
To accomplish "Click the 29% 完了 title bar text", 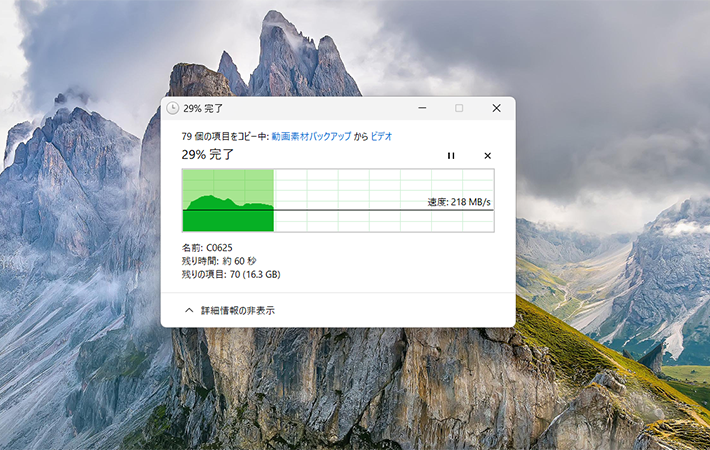I will pyautogui.click(x=203, y=109).
